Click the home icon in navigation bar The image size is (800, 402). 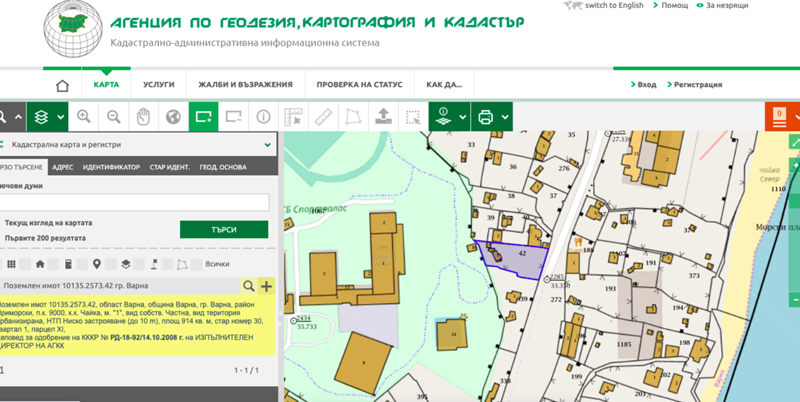[x=63, y=85]
